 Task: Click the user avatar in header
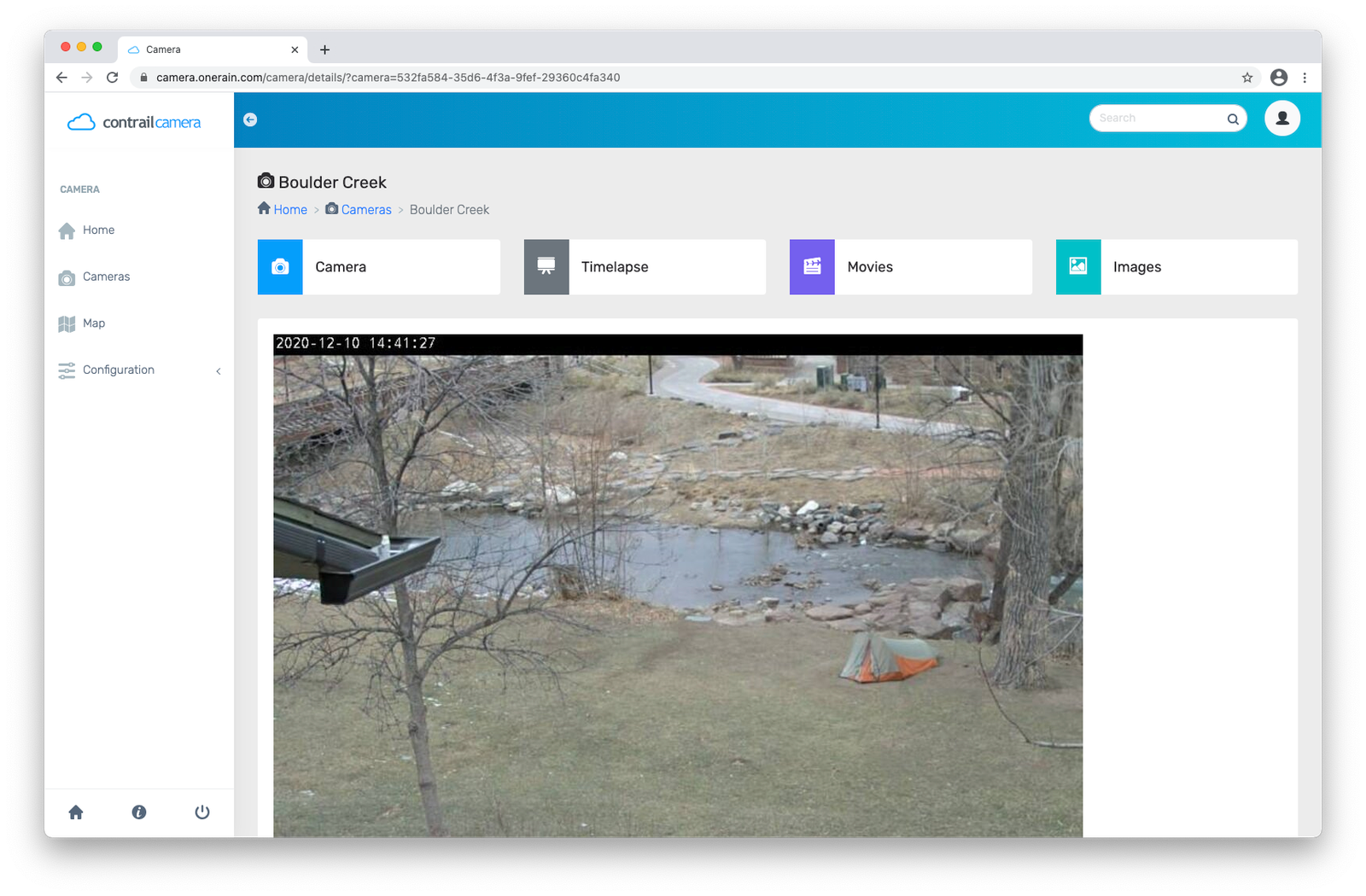pyautogui.click(x=1281, y=119)
